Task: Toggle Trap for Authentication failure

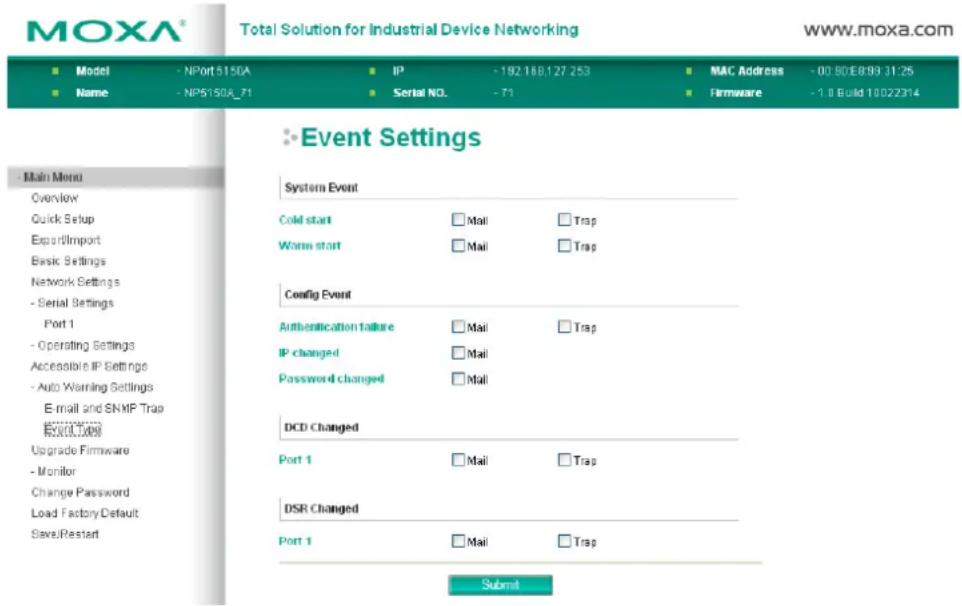Action: [564, 327]
